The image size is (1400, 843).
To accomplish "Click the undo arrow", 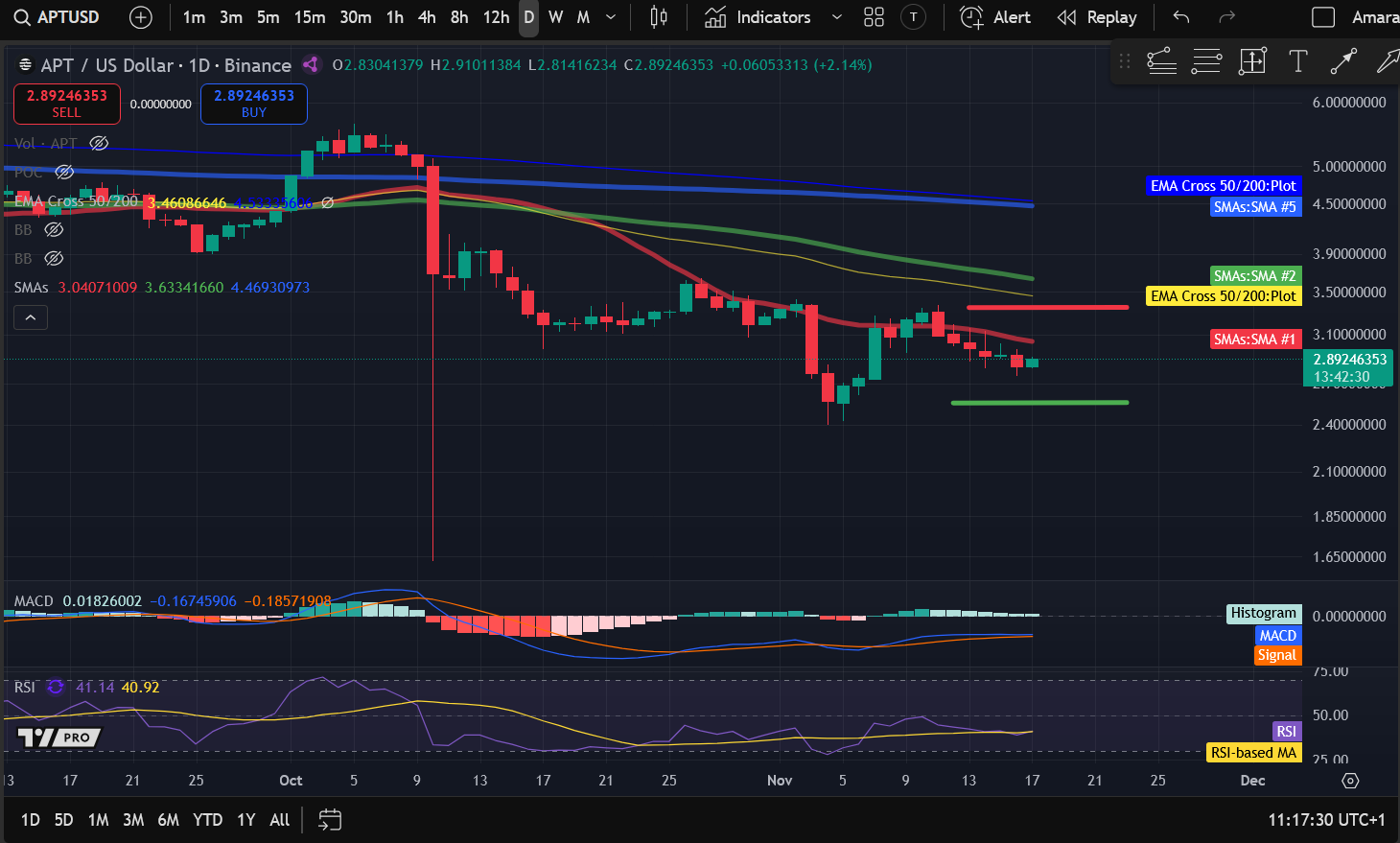I will point(1180,16).
